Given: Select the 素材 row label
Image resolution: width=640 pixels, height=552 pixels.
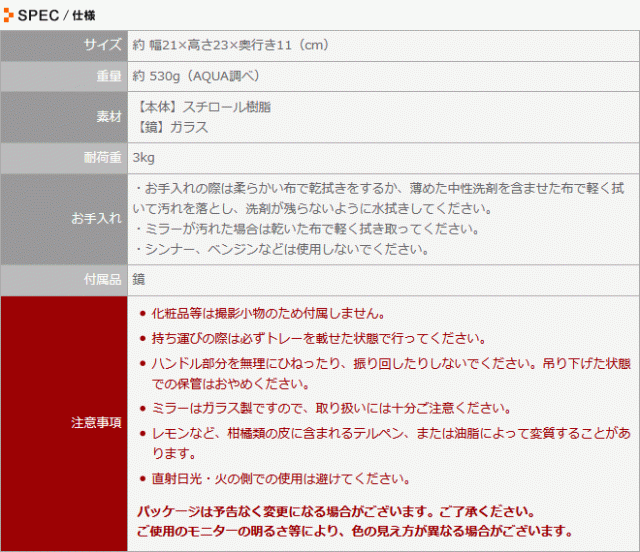Looking at the screenshot, I should coord(108,117).
